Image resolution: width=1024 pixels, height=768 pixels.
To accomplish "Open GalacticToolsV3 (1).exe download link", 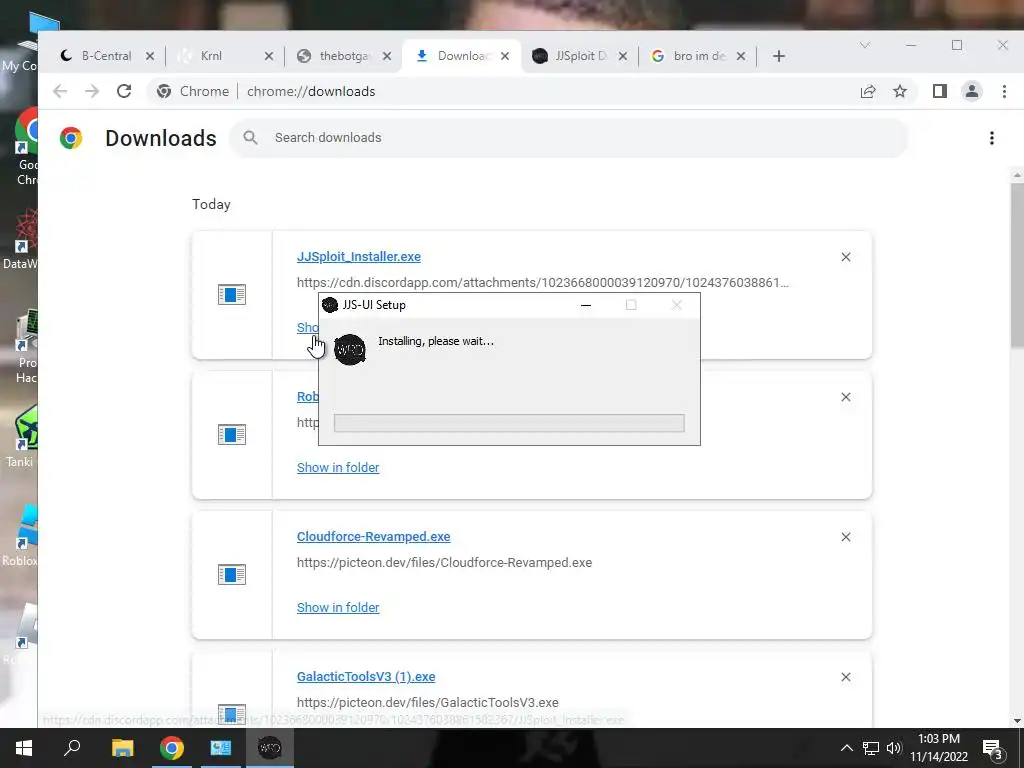I will 366,677.
